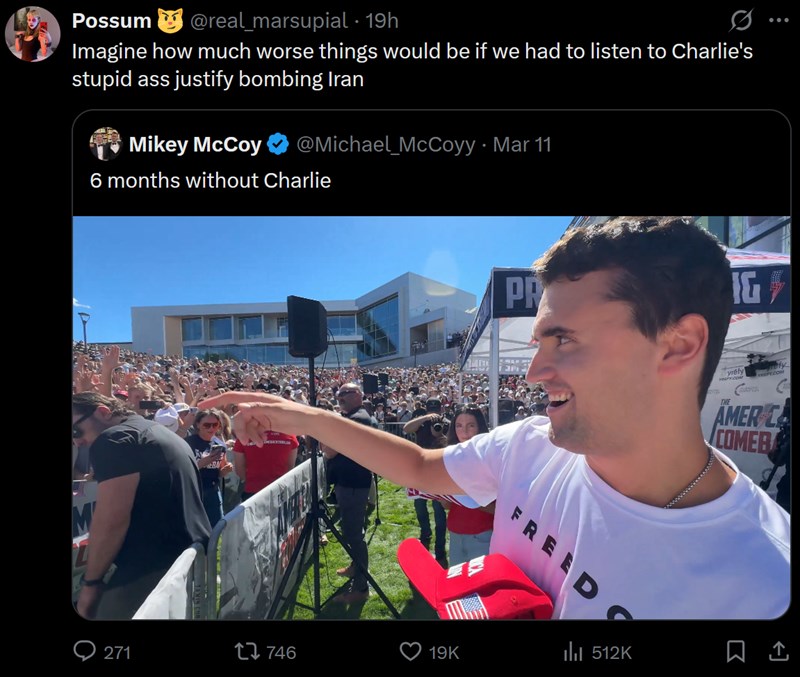800x677 pixels.
Task: Click the Grok slashed-circle icon
Action: pyautogui.click(x=742, y=20)
